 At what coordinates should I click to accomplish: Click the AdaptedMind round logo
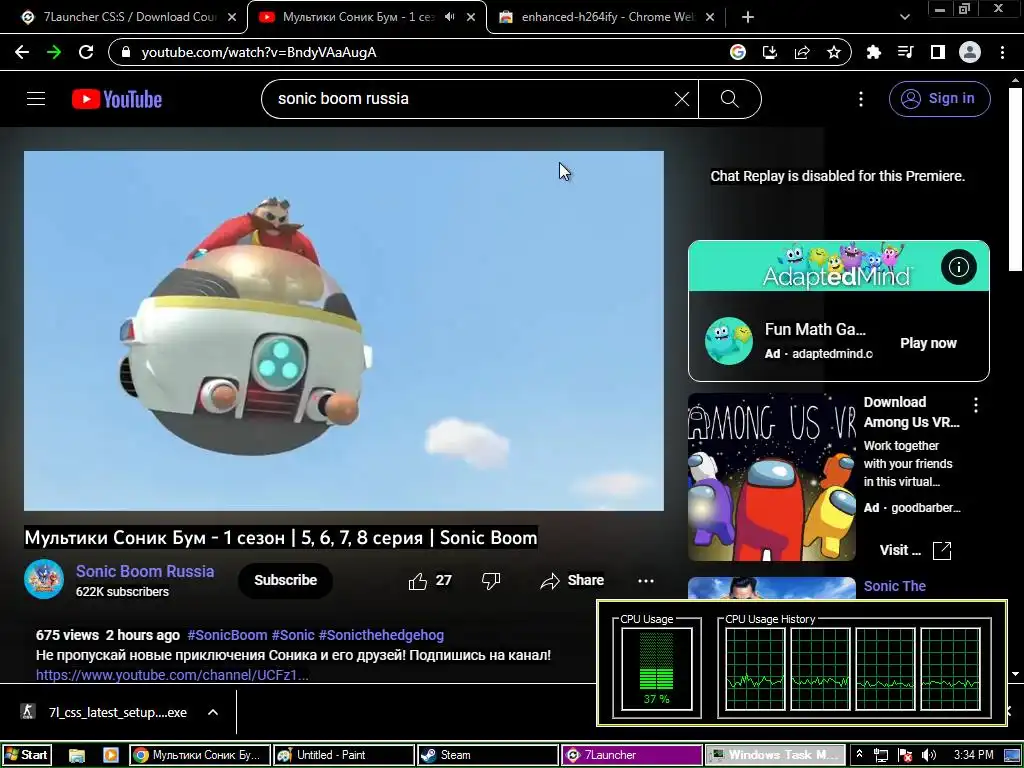click(729, 340)
